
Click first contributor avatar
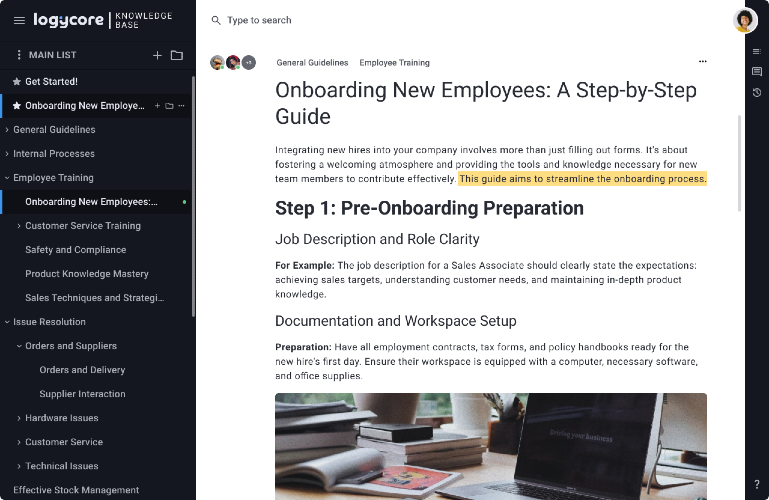[217, 63]
